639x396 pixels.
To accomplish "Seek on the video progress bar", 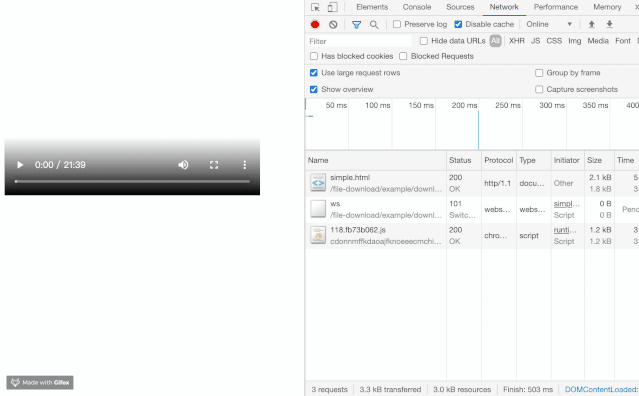I will click(132, 181).
